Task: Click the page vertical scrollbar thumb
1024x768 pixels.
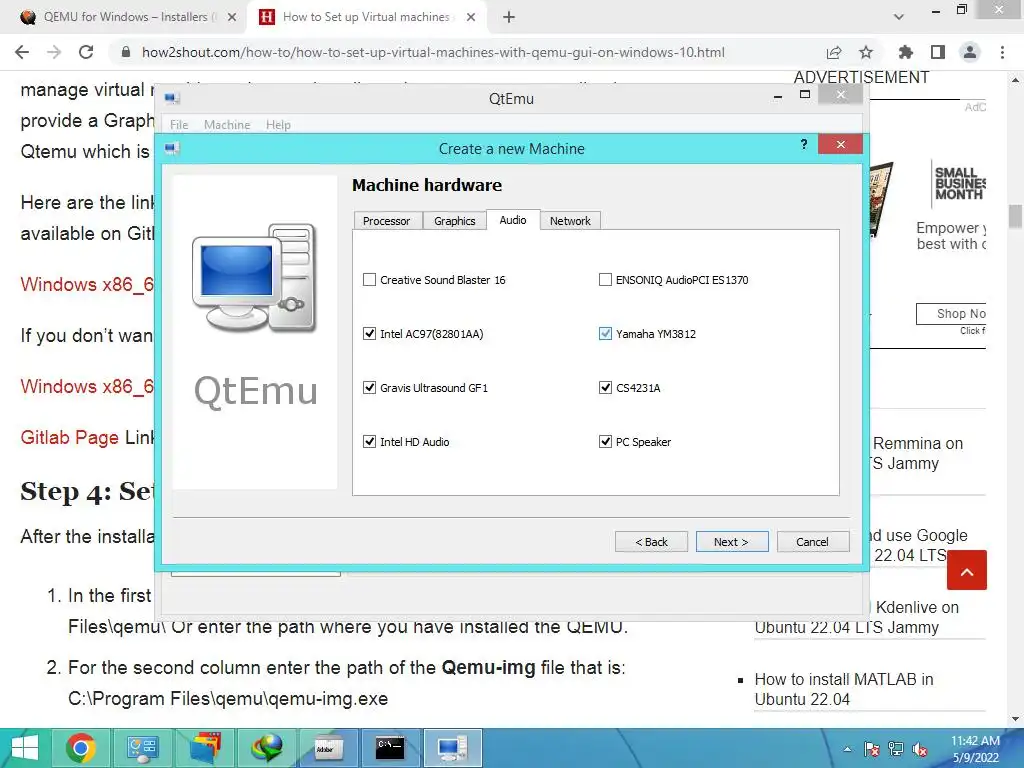Action: click(1015, 217)
